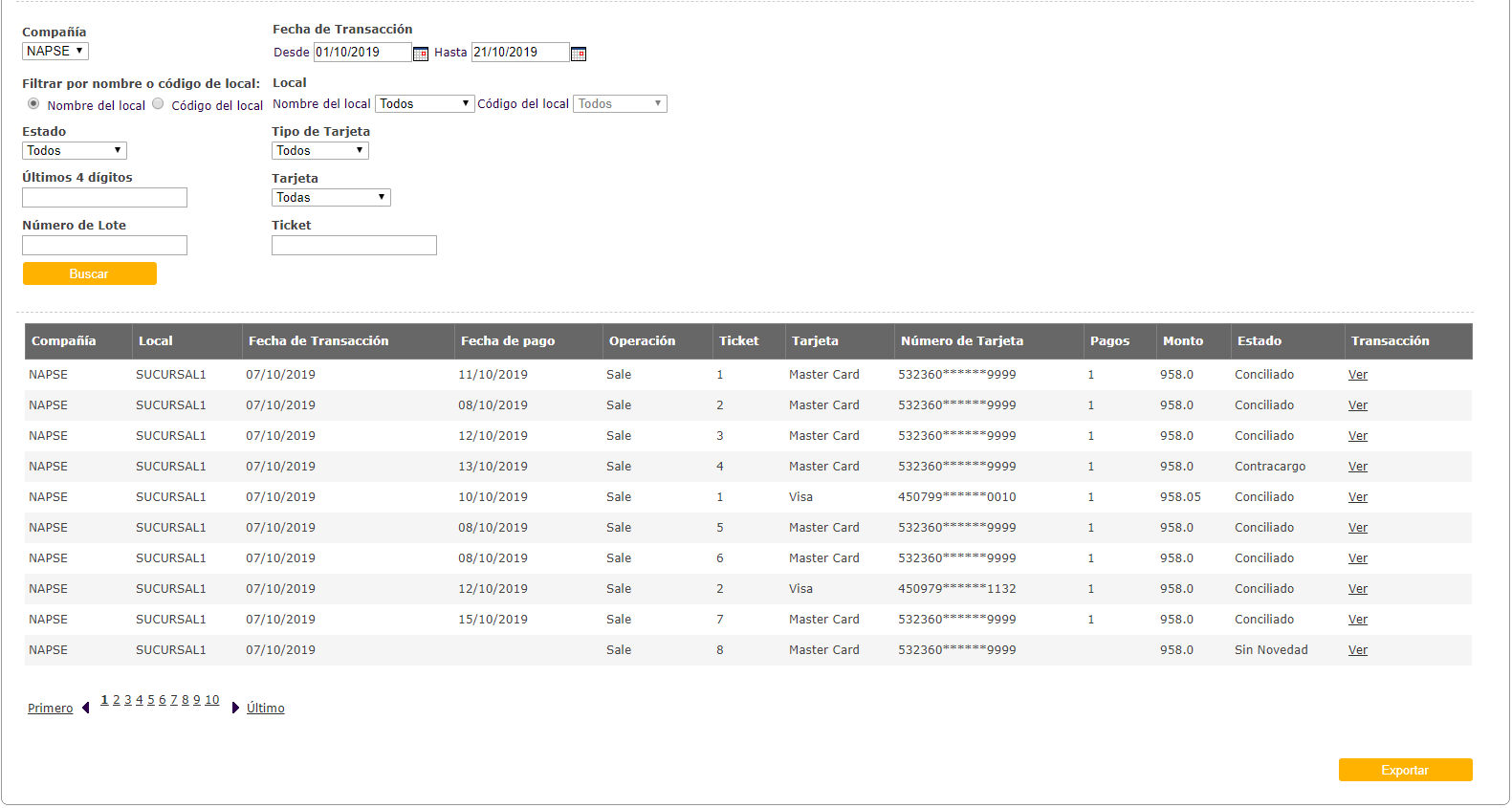1512x808 pixels.
Task: Open page 4 of results
Action: coord(140,700)
